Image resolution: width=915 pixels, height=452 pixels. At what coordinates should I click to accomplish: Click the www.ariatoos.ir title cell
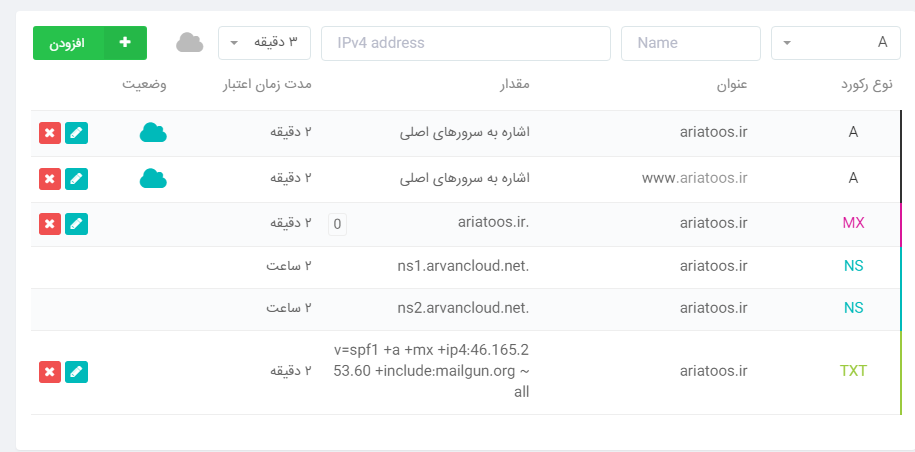tap(694, 178)
